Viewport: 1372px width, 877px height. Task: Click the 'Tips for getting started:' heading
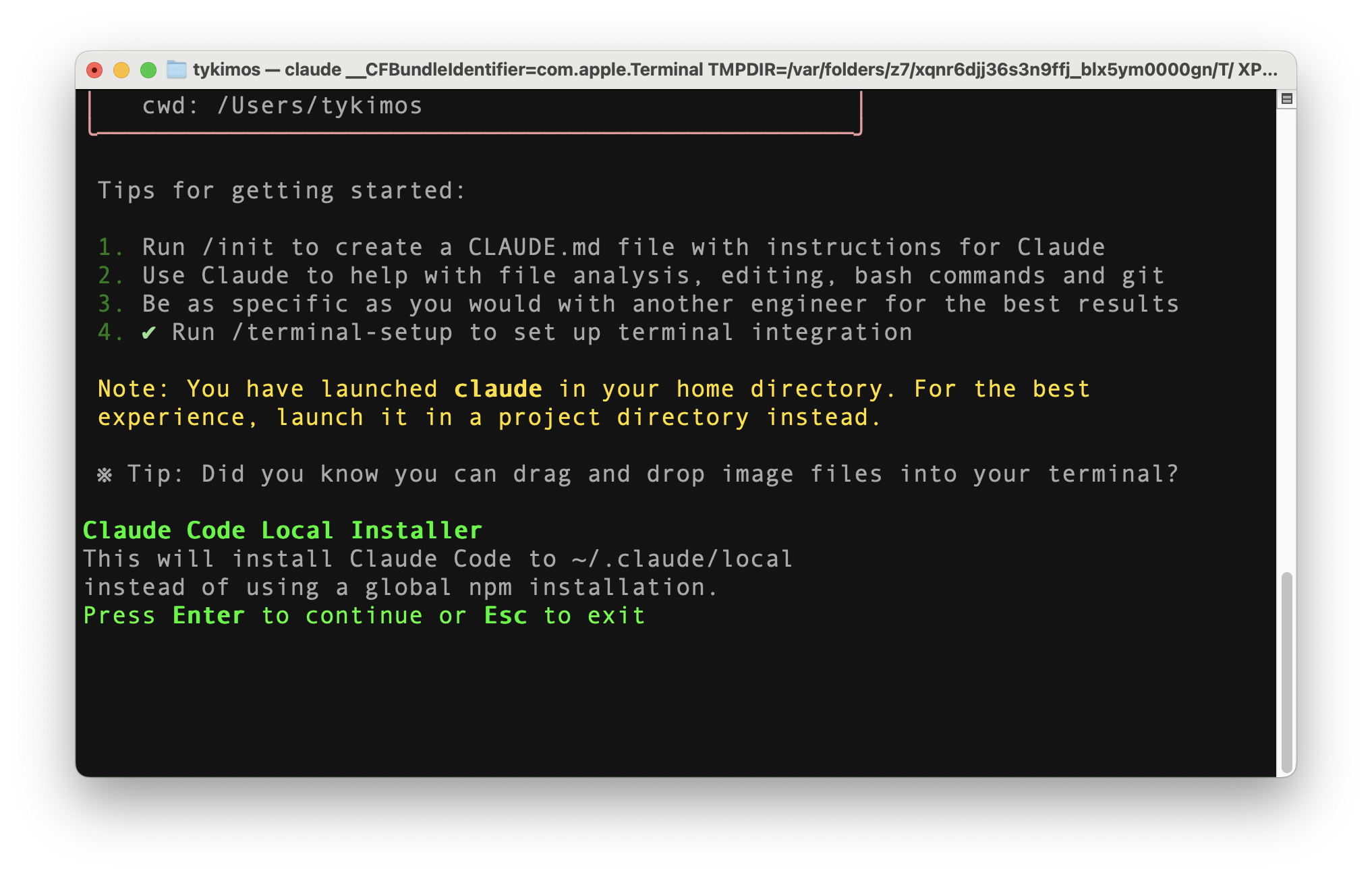pyautogui.click(x=281, y=191)
